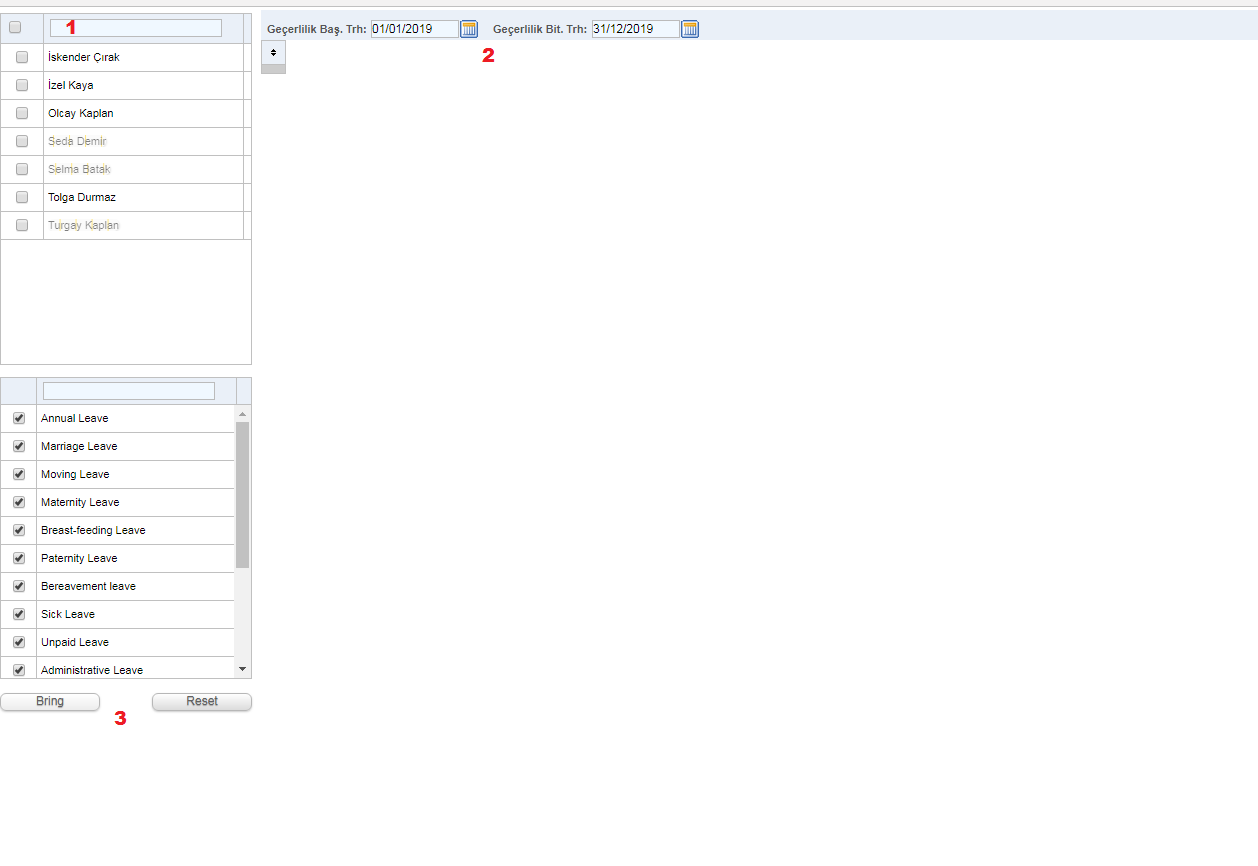Image resolution: width=1258 pixels, height=866 pixels.
Task: Uncheck the Breast-feeding Leave checkbox
Action: coord(18,530)
